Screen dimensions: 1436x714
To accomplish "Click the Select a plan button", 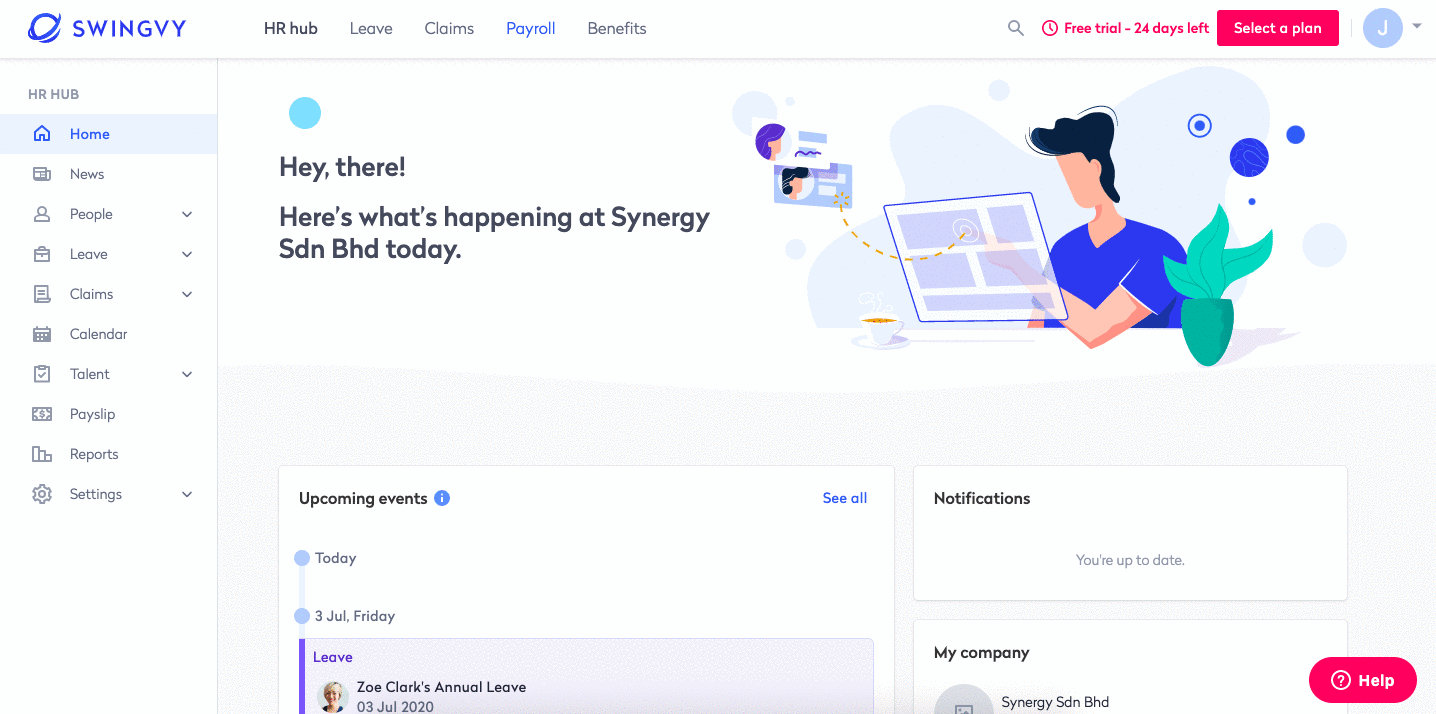I will click(x=1278, y=28).
